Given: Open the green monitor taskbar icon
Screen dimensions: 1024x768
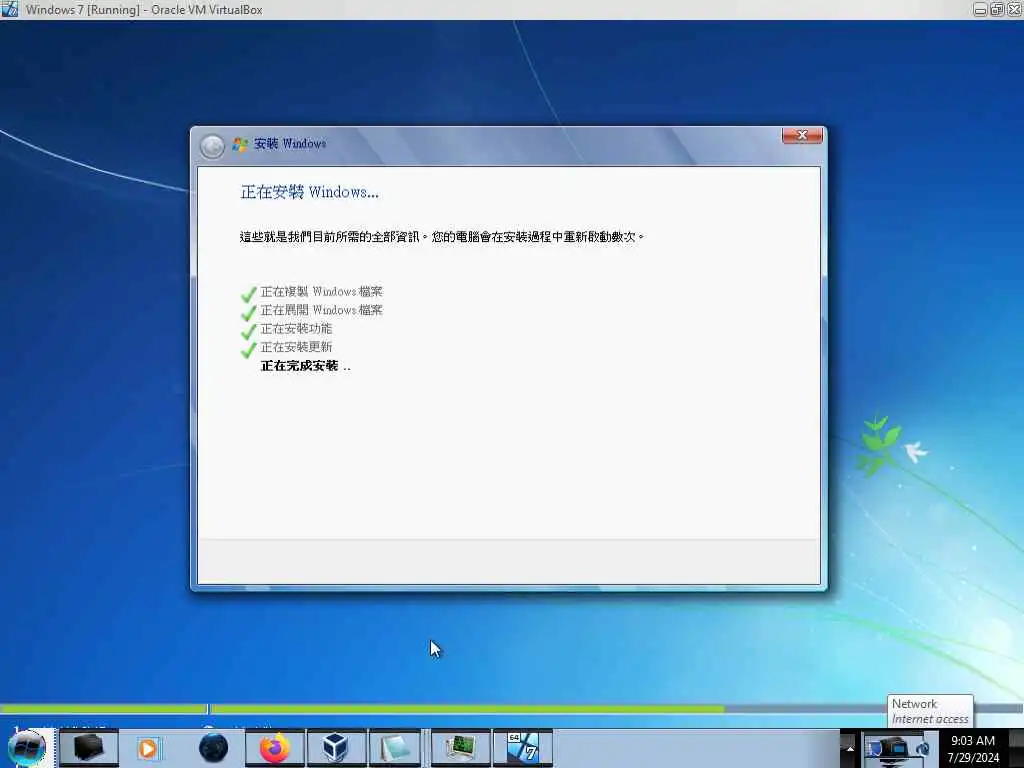Looking at the screenshot, I should [460, 748].
